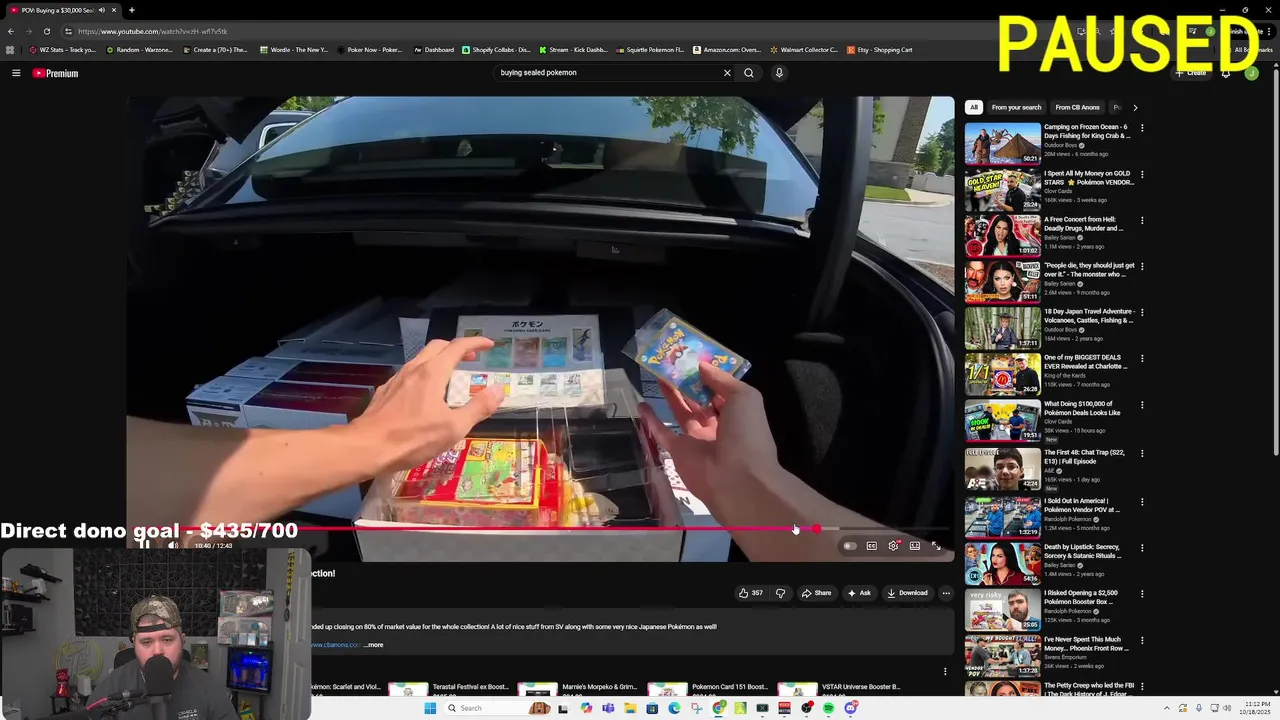The height and width of the screenshot is (720, 1280).
Task: Click the browser address bar URL
Action: pyautogui.click(x=153, y=31)
